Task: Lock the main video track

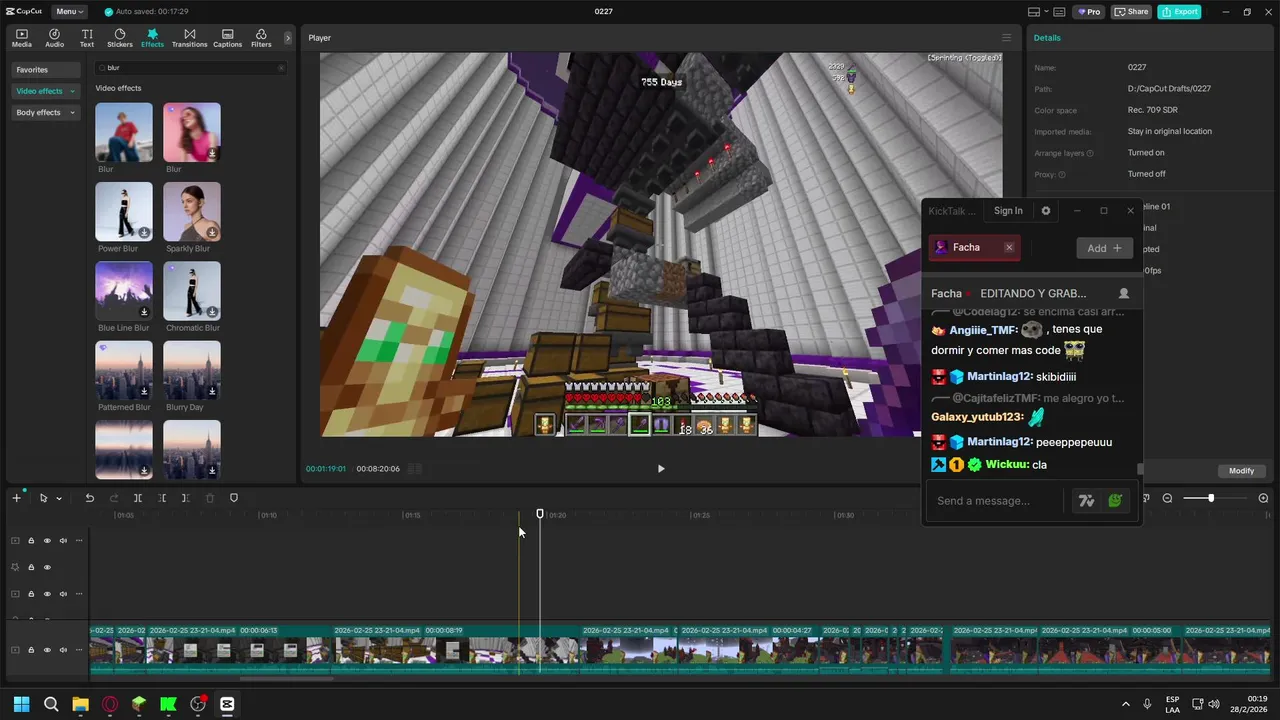Action: [31, 650]
